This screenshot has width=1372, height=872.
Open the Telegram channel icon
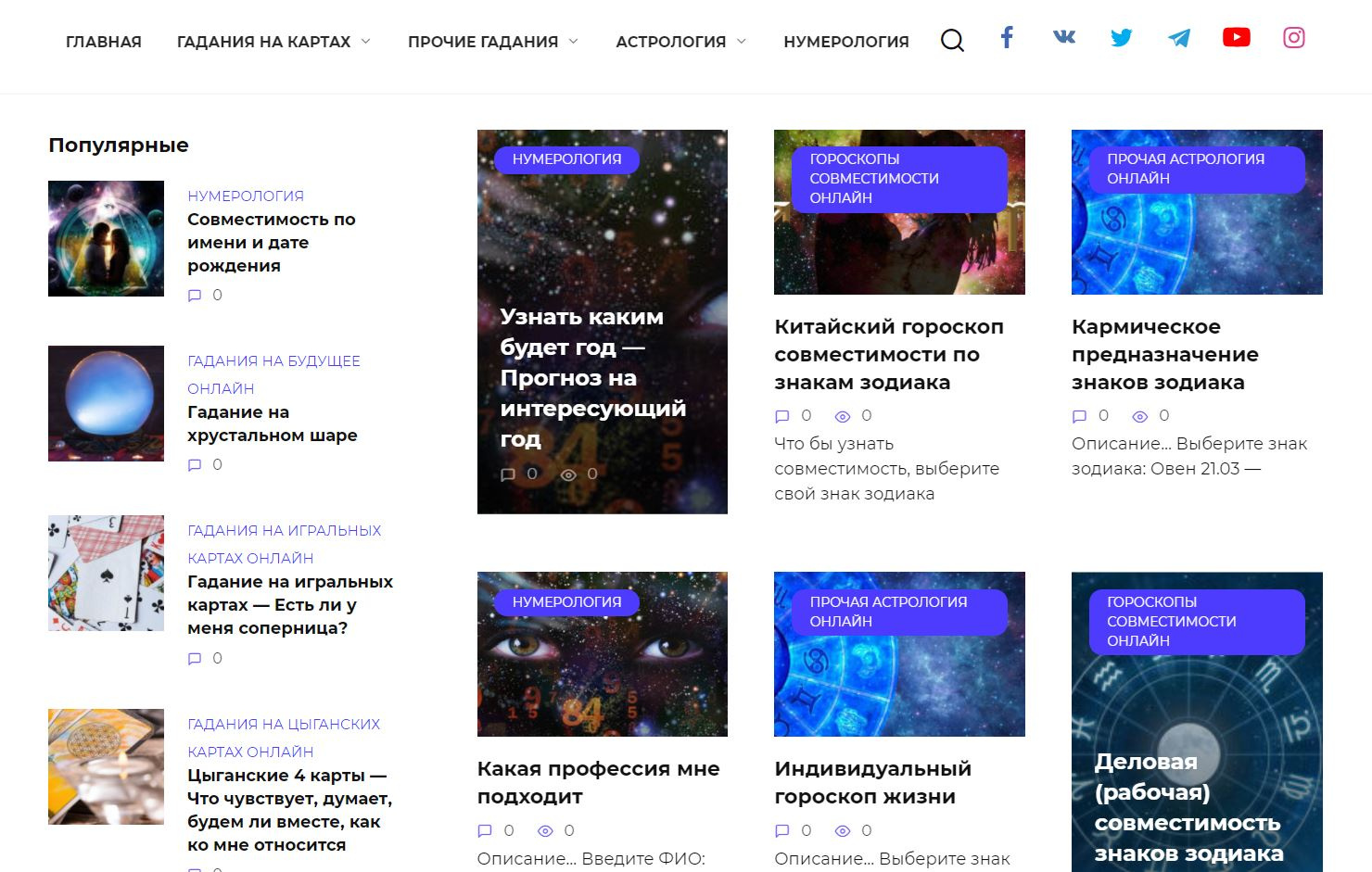1179,37
